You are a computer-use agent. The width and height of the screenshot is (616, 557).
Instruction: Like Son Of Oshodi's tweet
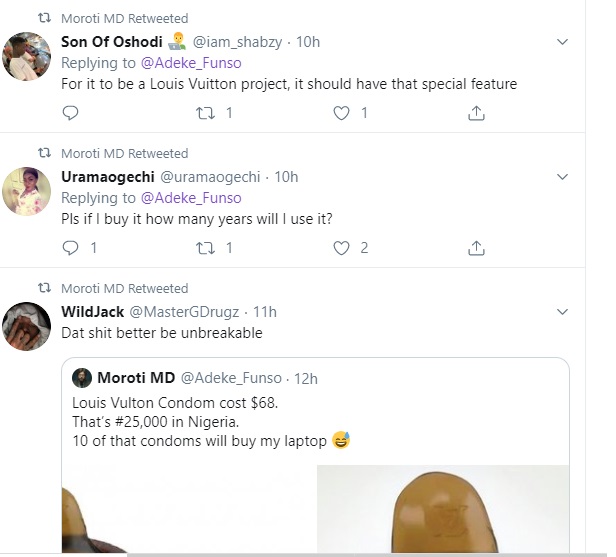click(x=342, y=113)
